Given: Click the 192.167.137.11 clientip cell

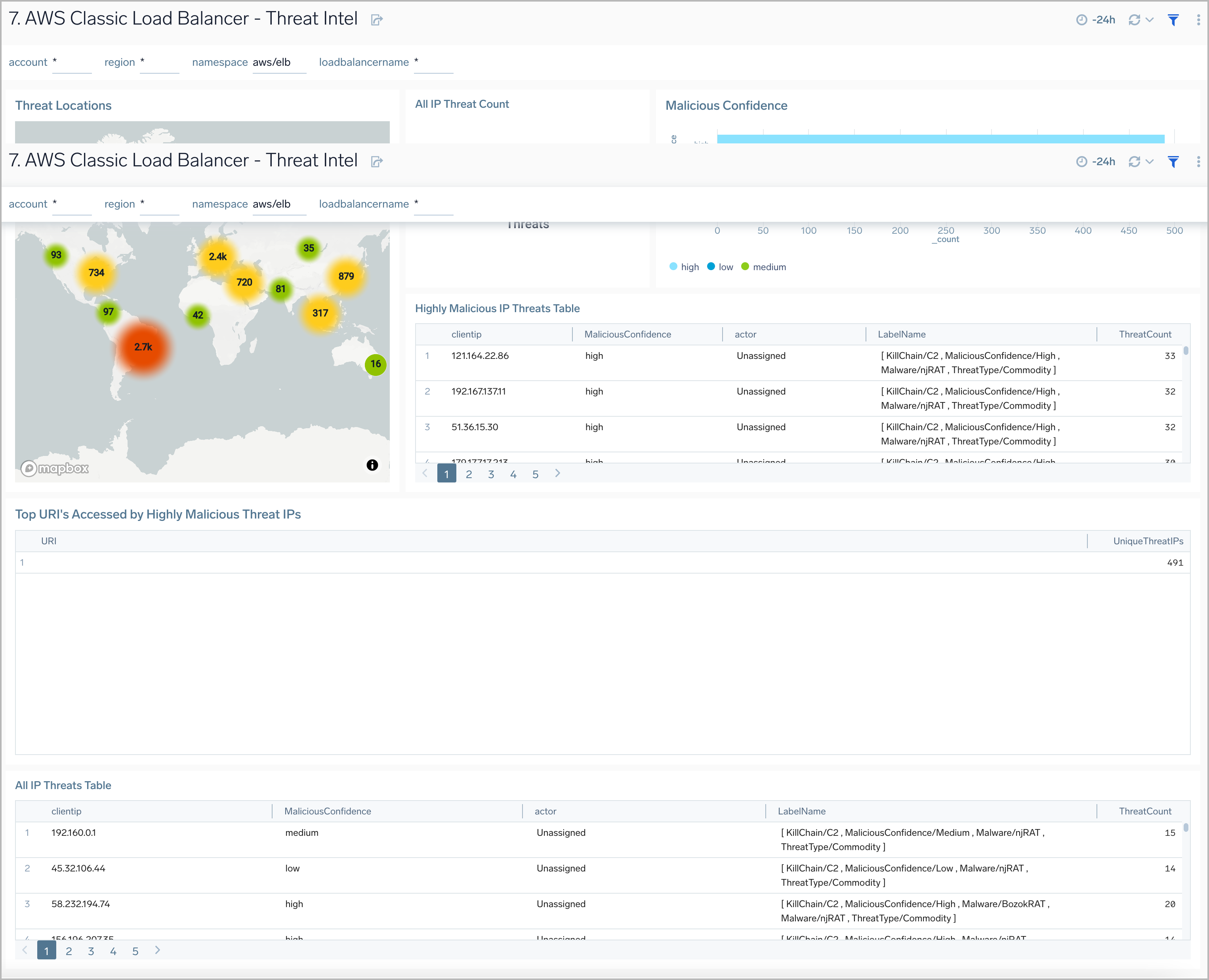Looking at the screenshot, I should [479, 391].
